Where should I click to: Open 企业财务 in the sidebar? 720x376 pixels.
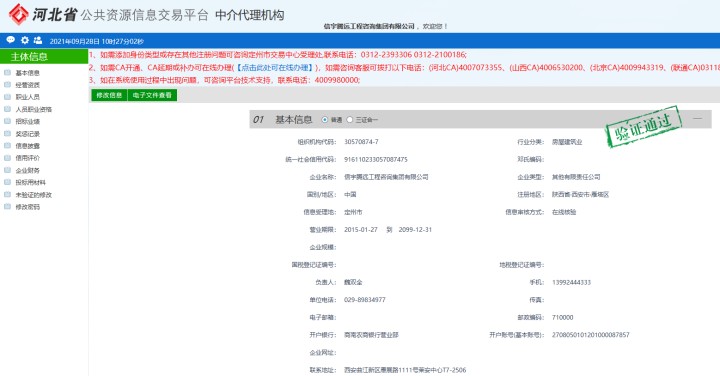(28, 170)
